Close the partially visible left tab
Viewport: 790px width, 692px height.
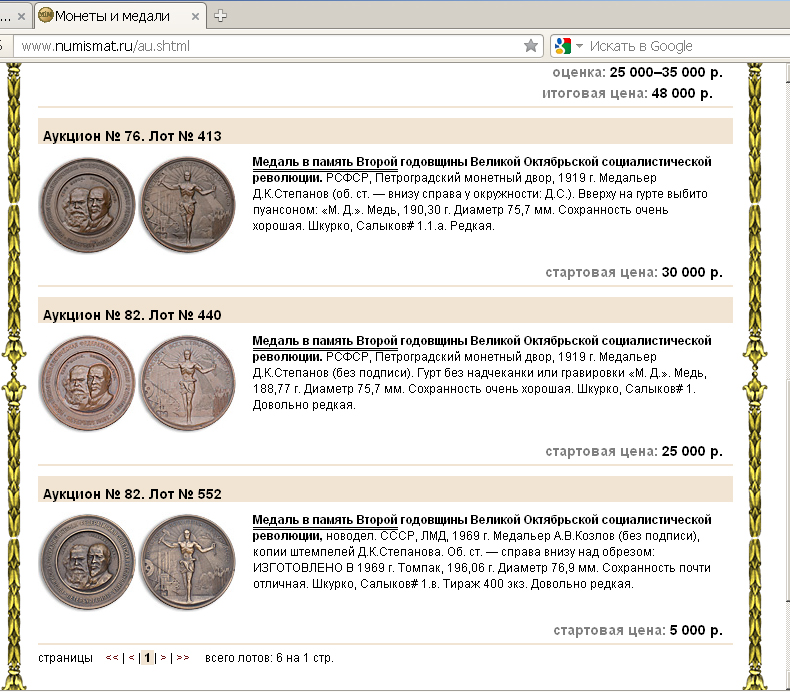click(x=21, y=17)
